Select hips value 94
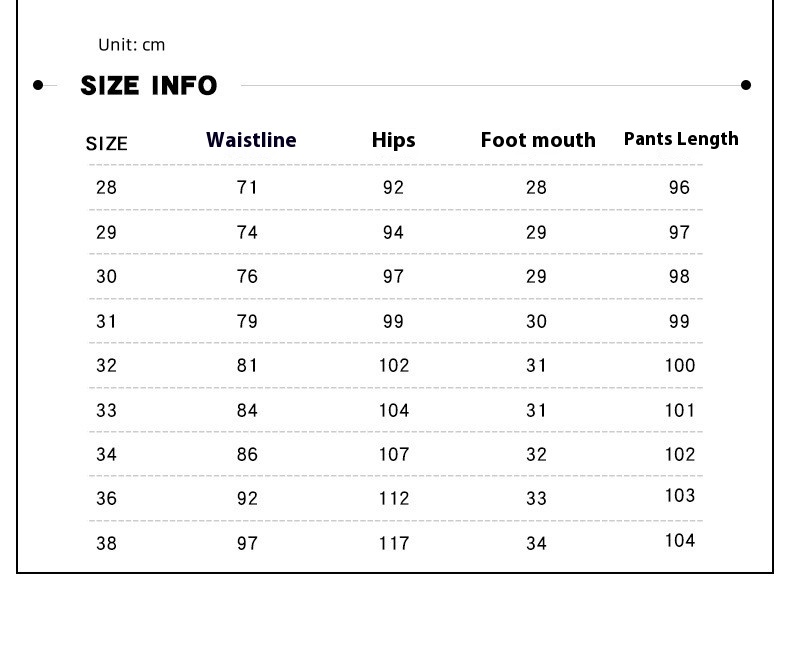Viewport: 790px width, 648px height. click(x=393, y=232)
